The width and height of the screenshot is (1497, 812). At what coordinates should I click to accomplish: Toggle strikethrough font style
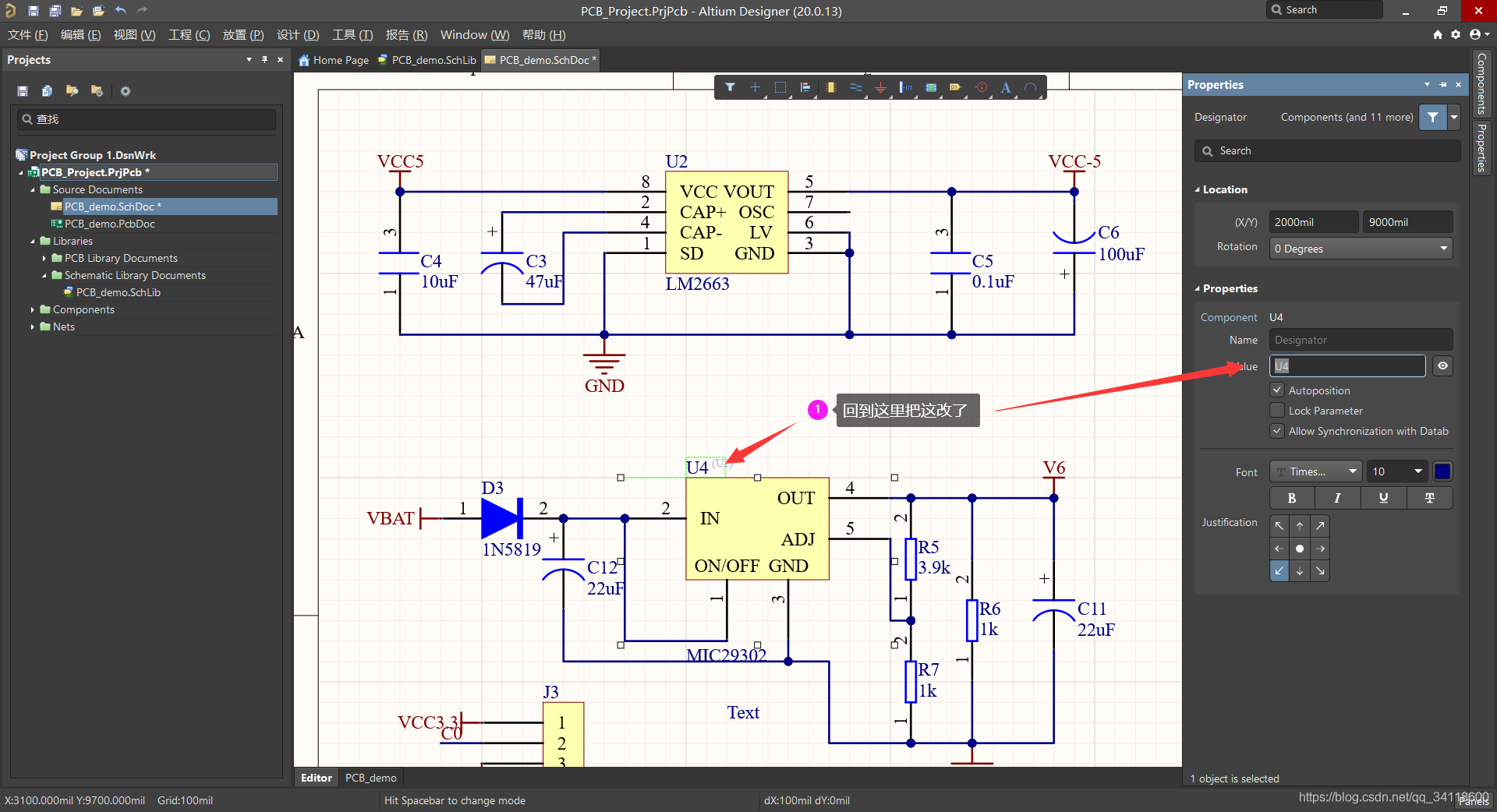coord(1430,498)
